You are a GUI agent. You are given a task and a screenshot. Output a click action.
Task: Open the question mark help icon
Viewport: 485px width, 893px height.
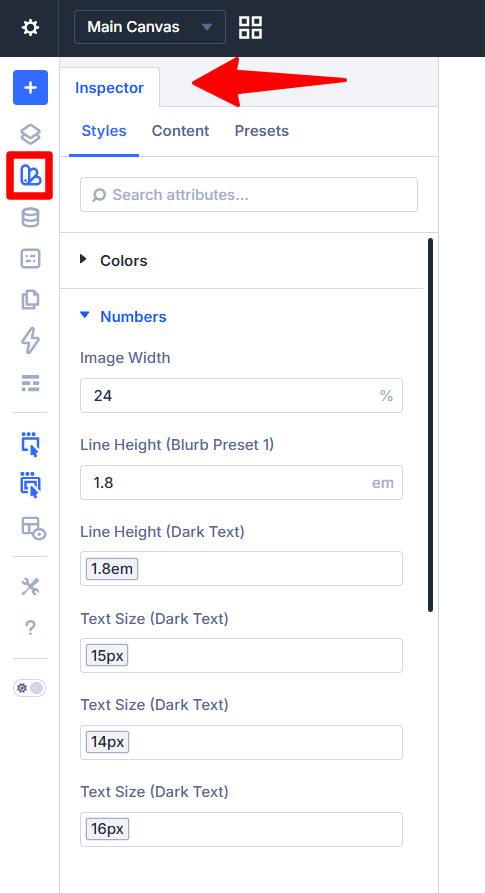(30, 628)
